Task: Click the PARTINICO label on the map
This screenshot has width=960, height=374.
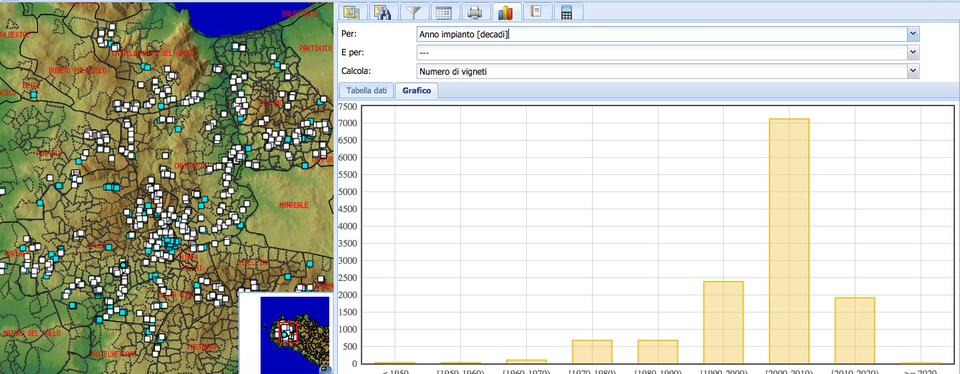Action: [x=315, y=48]
